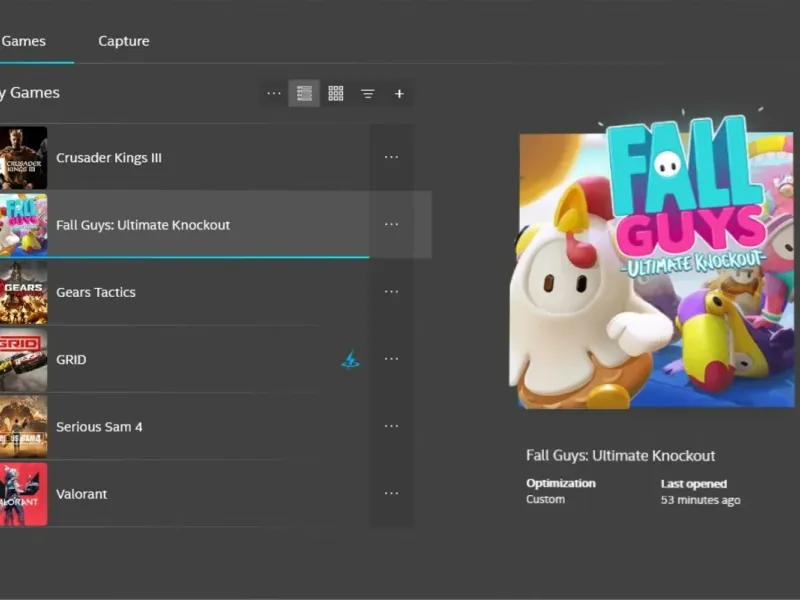Open Serious Sam 4 options menu
Viewport: 800px width, 600px height.
coord(391,426)
